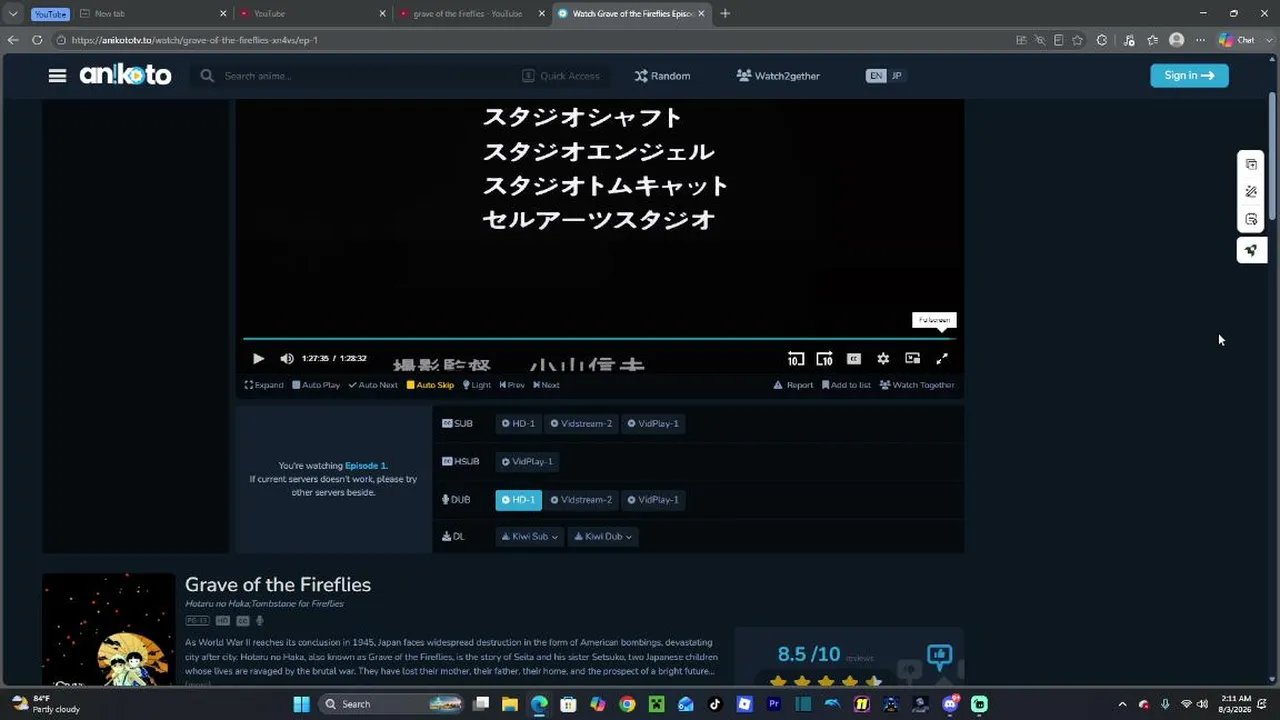Open the Grave of the Fireflies title
1280x720 pixels.
[x=278, y=585]
